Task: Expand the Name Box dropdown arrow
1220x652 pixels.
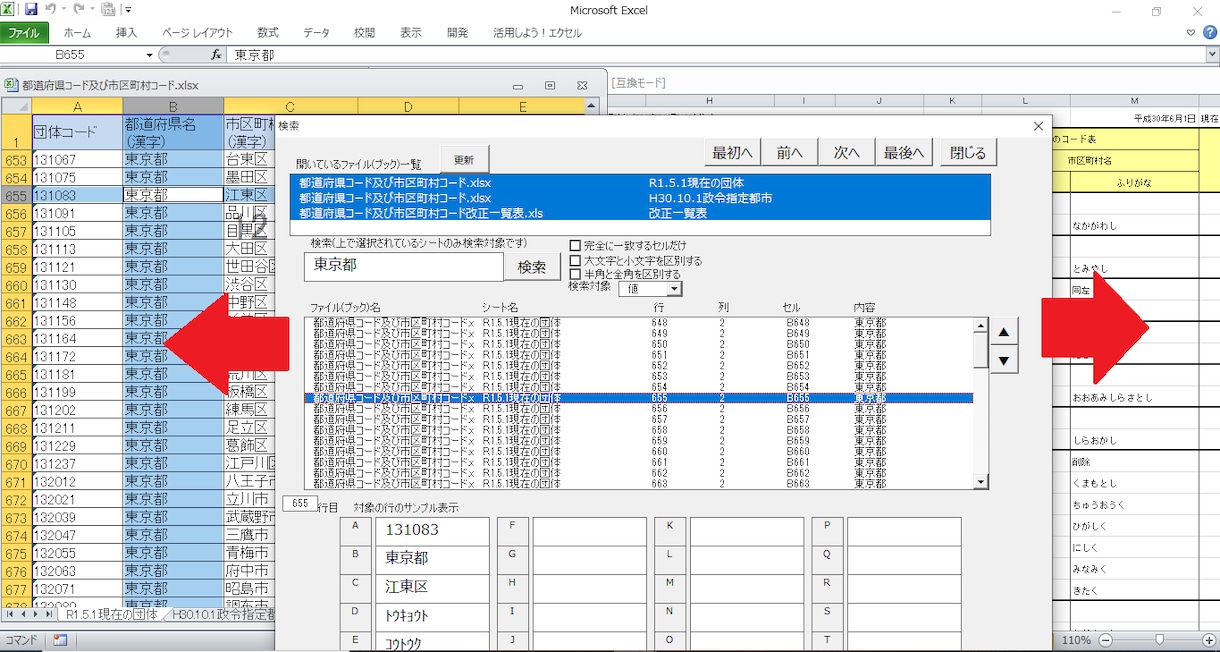Action: tap(150, 55)
